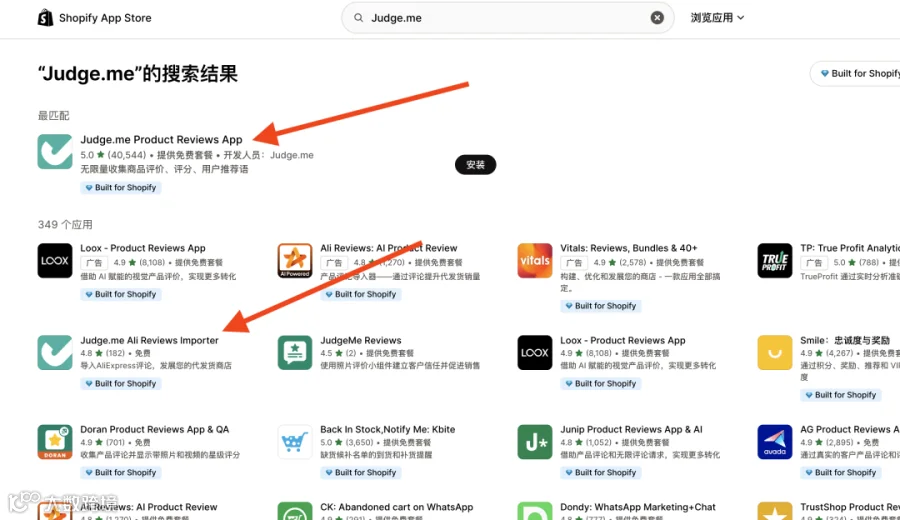
Task: Click the 广告 ad label on Vitals listing
Action: [x=573, y=262]
